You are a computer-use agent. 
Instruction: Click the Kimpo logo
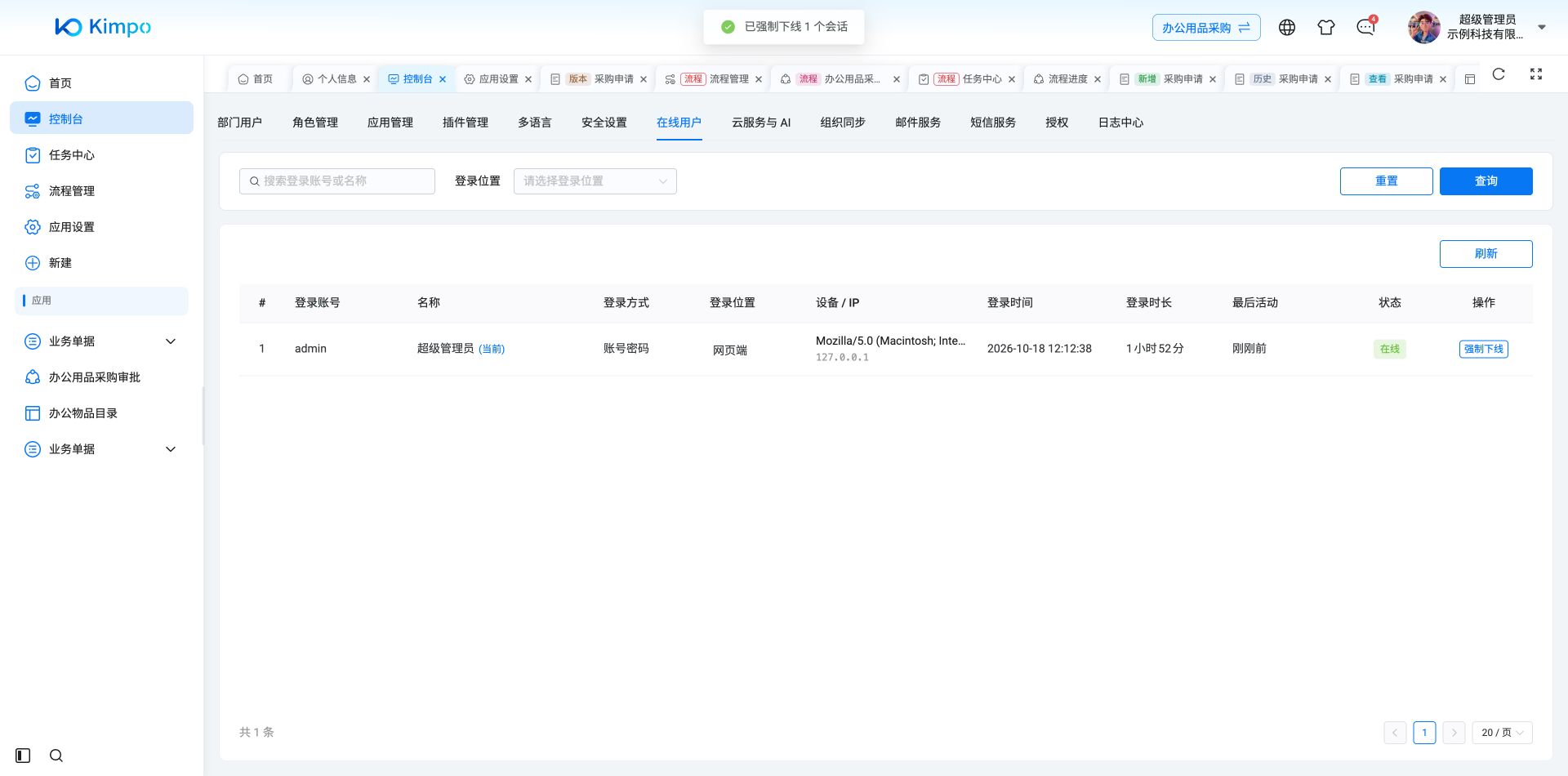(x=103, y=27)
